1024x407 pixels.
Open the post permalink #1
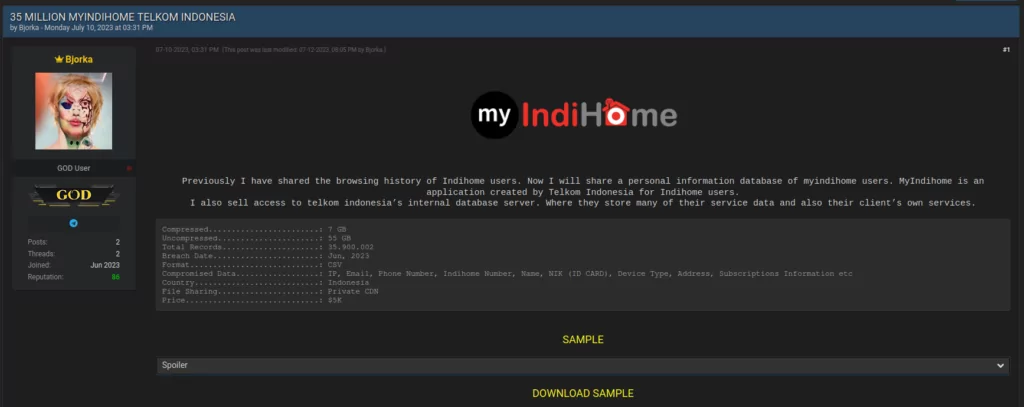(1006, 50)
